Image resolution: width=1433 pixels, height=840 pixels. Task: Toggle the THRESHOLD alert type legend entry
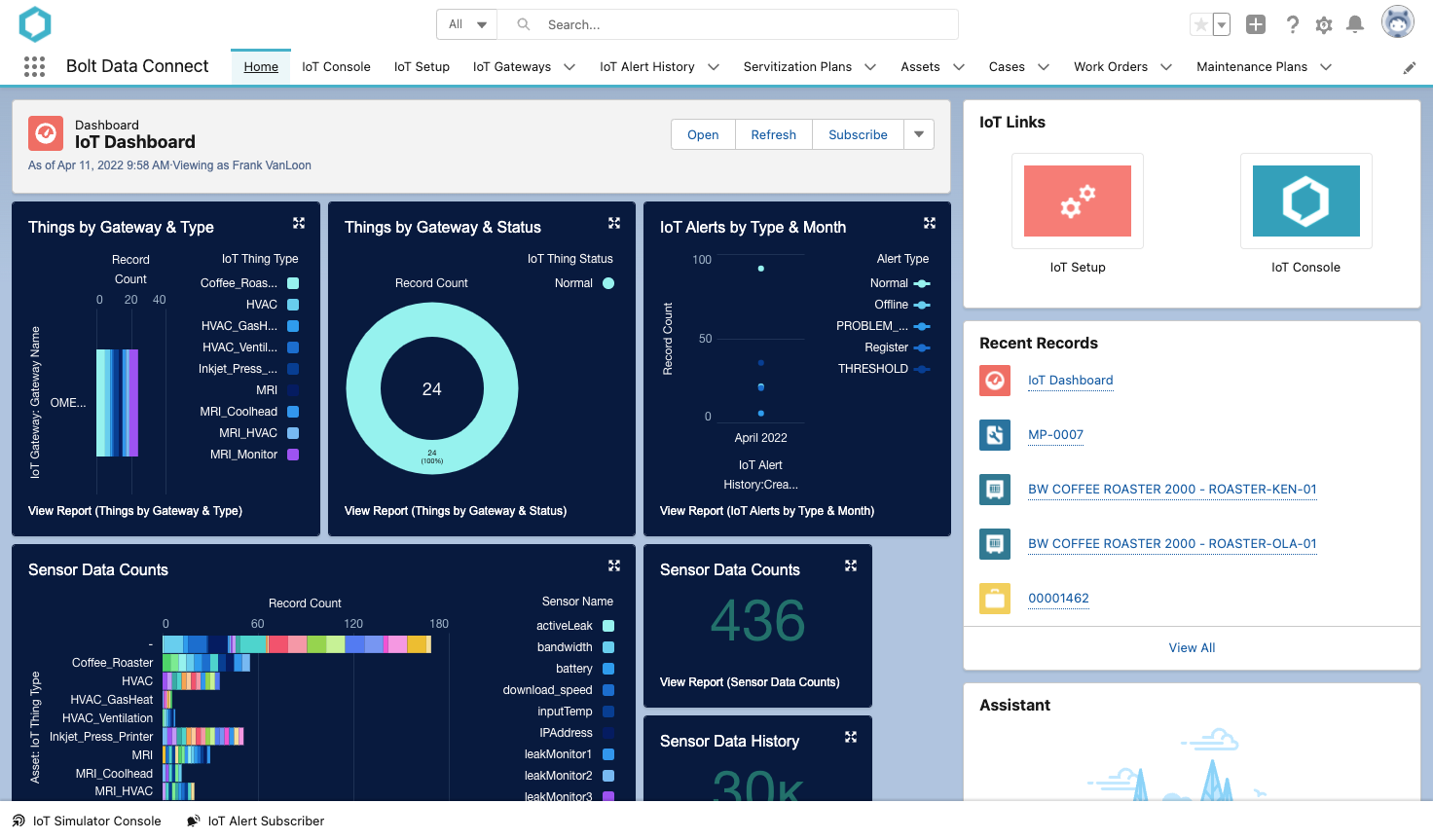(x=884, y=369)
